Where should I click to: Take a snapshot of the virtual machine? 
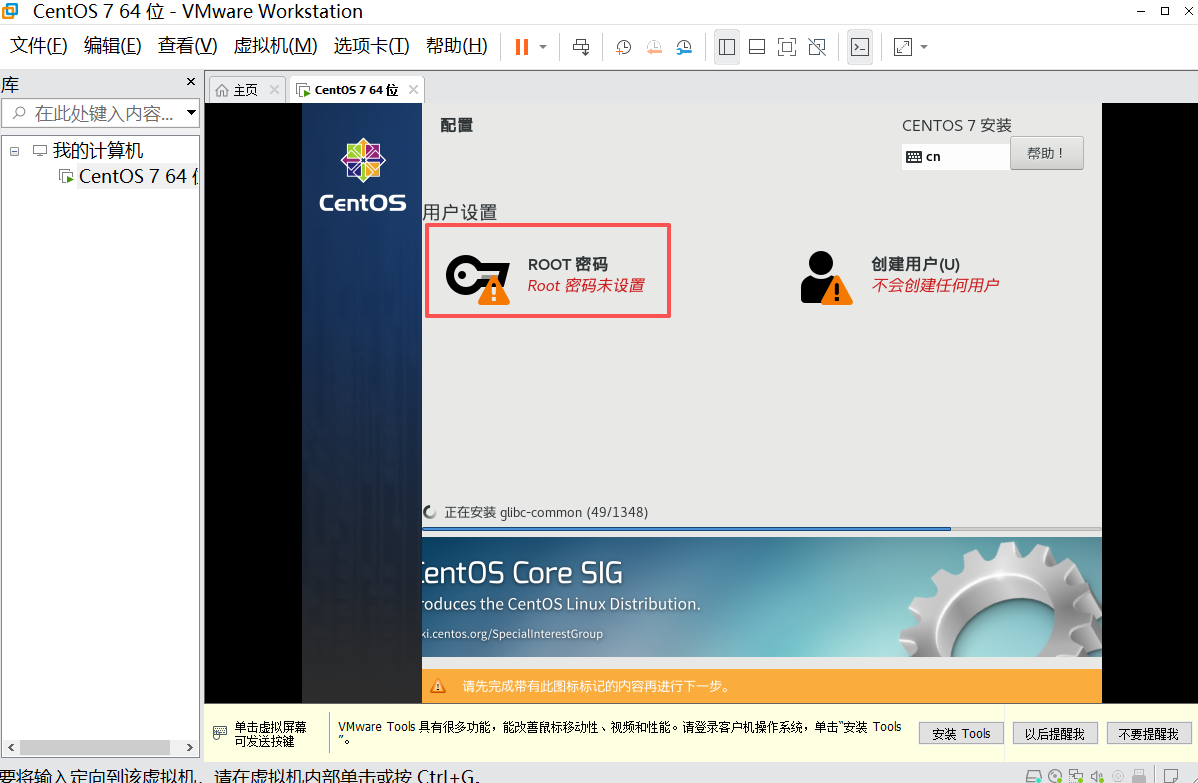point(623,47)
